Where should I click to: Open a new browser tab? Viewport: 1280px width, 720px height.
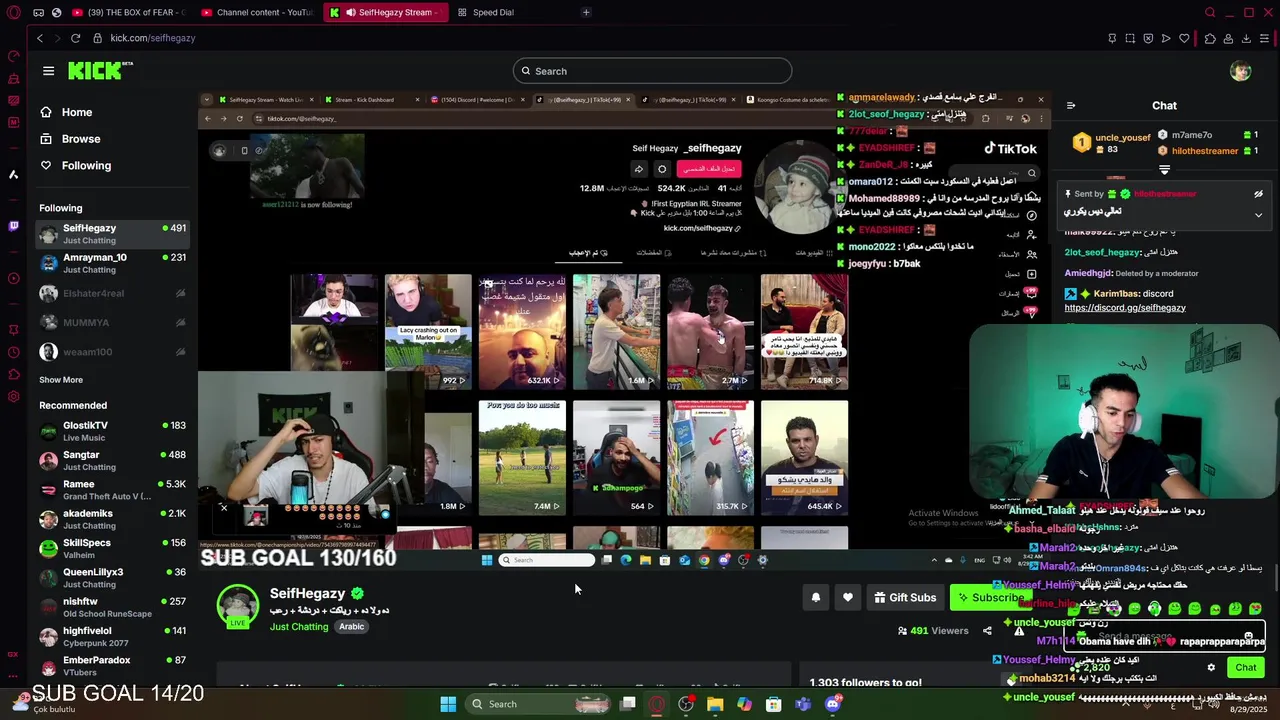click(586, 12)
